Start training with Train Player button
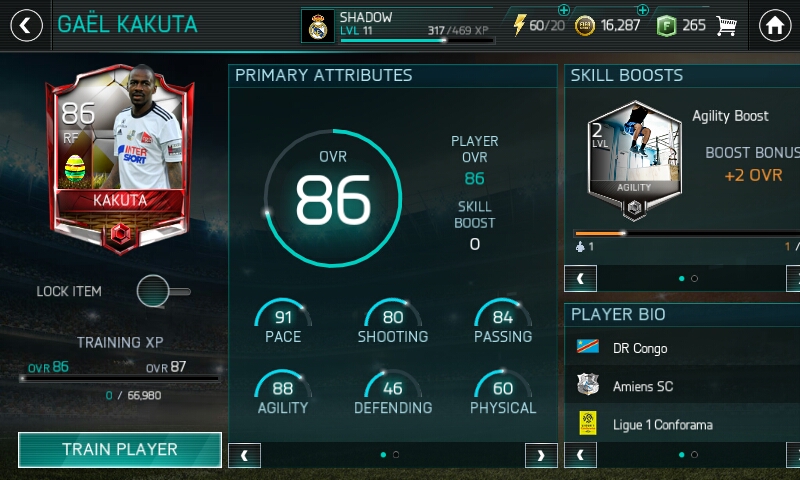The width and height of the screenshot is (800, 480). click(120, 449)
